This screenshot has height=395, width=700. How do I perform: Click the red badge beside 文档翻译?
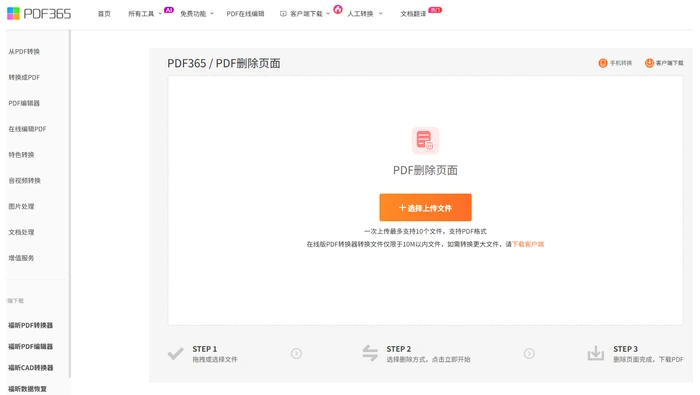435,10
